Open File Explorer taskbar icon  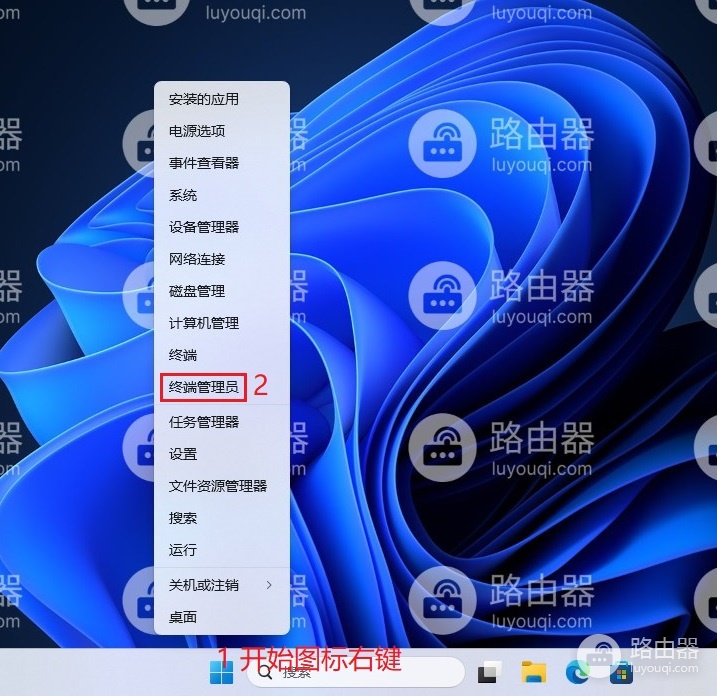534,672
